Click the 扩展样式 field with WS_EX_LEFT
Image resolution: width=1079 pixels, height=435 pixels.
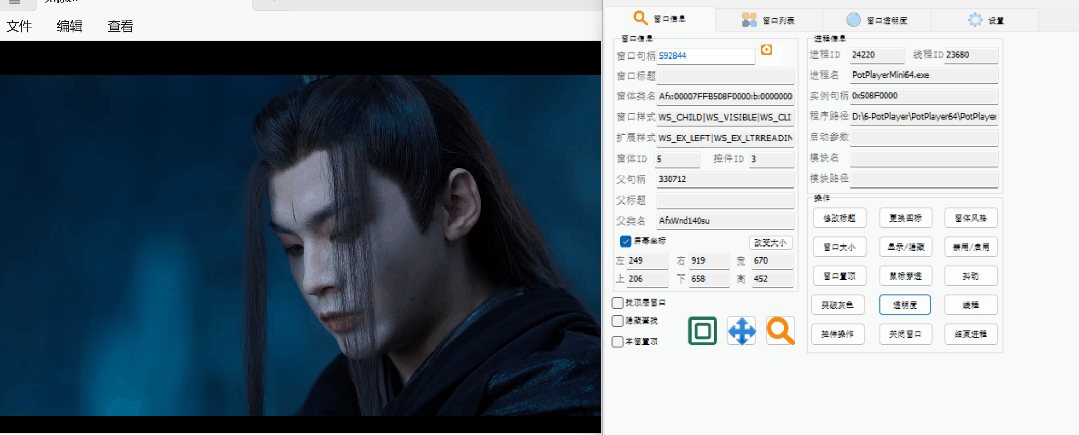pos(725,138)
